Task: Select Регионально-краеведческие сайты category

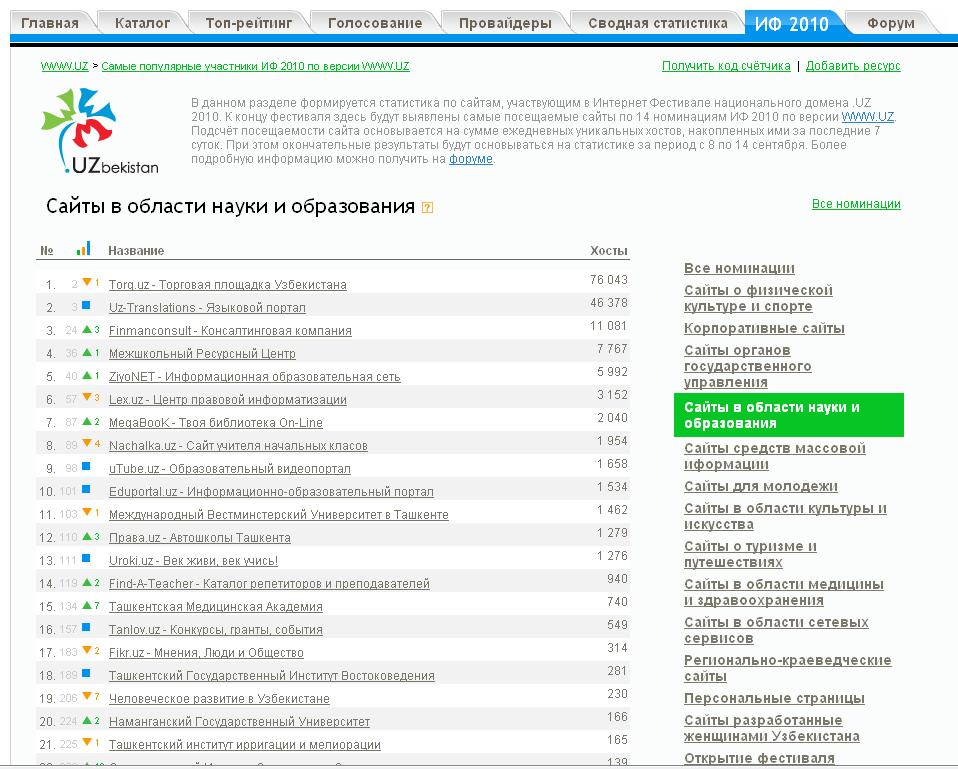Action: click(788, 668)
